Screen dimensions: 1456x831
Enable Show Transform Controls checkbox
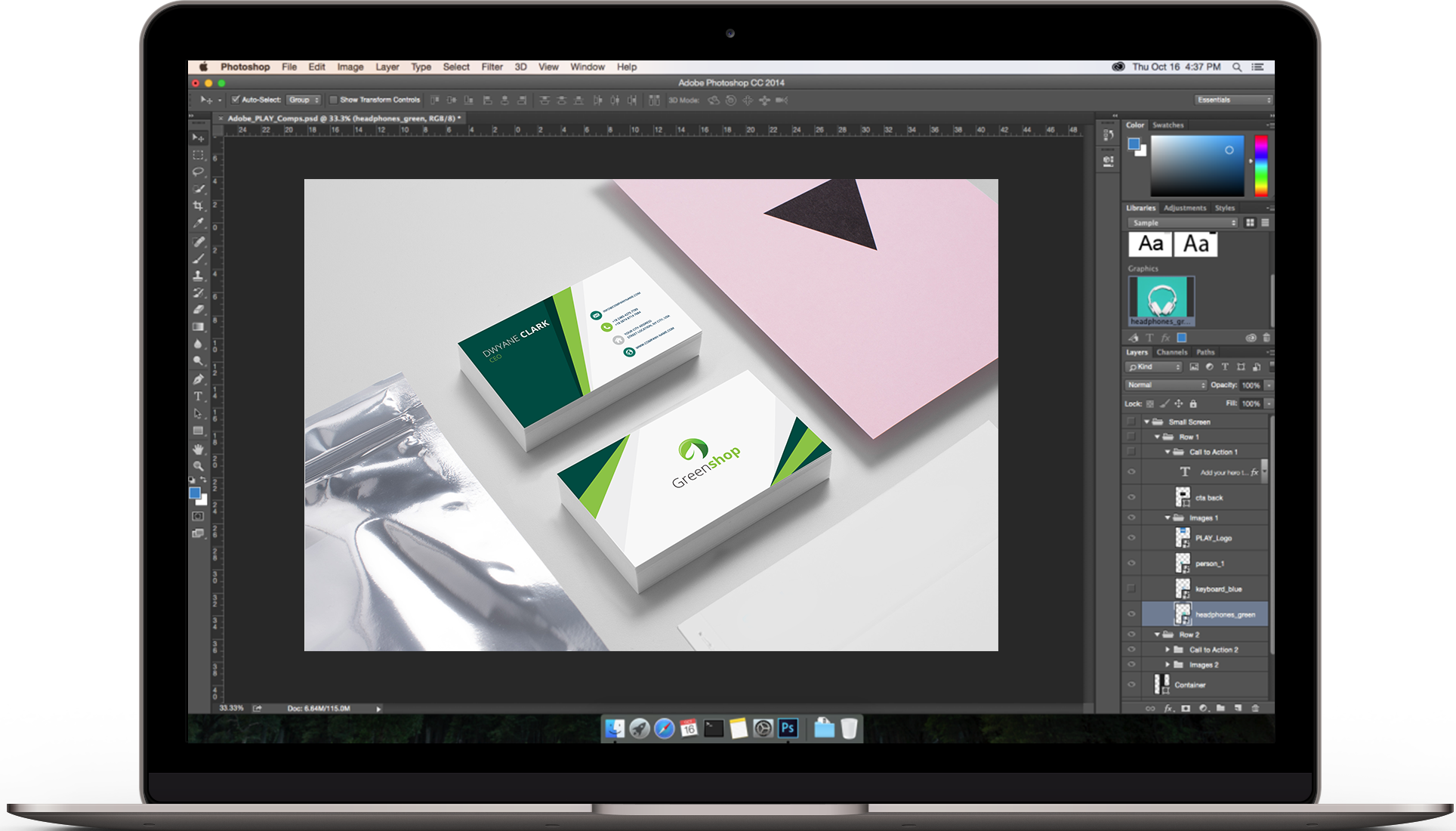click(x=333, y=100)
